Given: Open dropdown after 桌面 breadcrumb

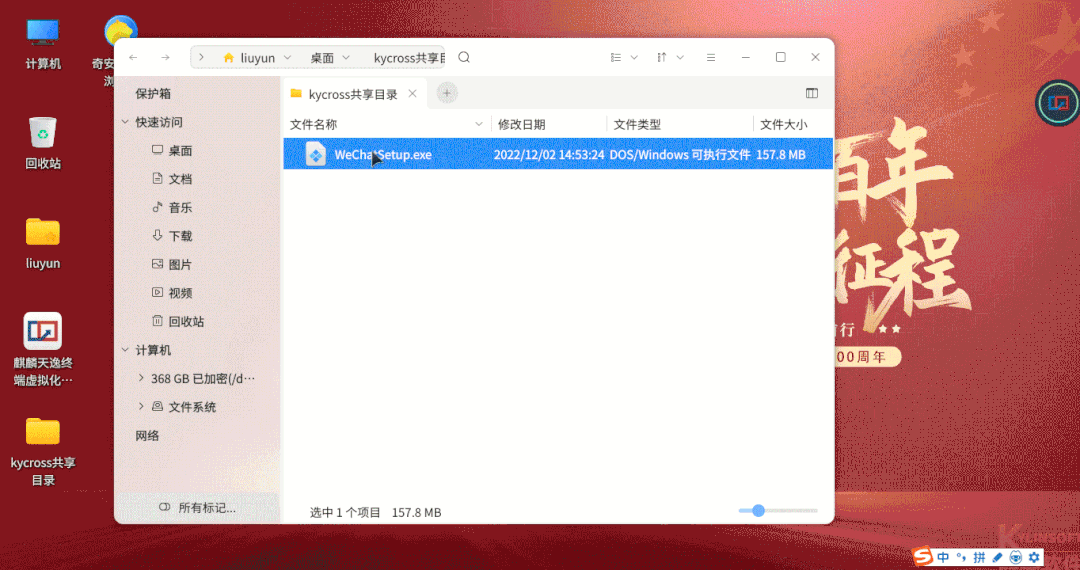Looking at the screenshot, I should [346, 57].
